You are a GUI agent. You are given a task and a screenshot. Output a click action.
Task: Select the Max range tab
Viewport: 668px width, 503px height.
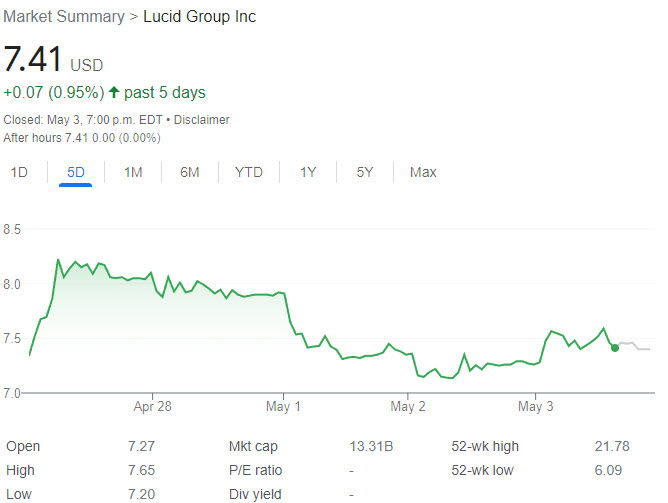(x=423, y=172)
